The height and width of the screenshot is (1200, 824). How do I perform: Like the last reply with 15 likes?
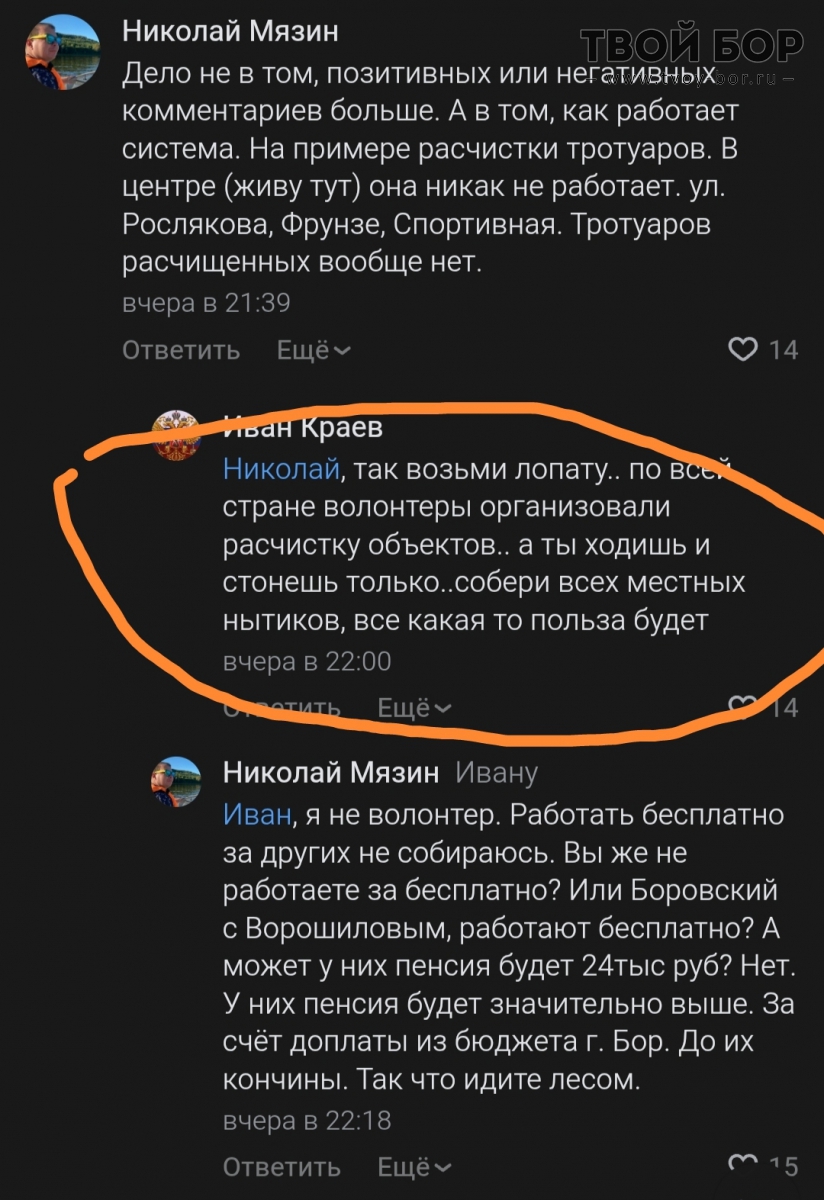743,1165
